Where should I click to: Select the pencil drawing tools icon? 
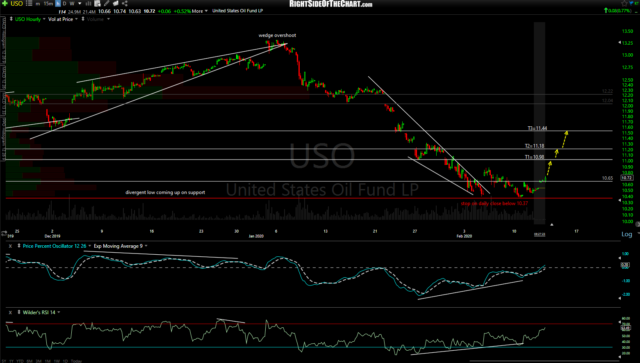107,3
